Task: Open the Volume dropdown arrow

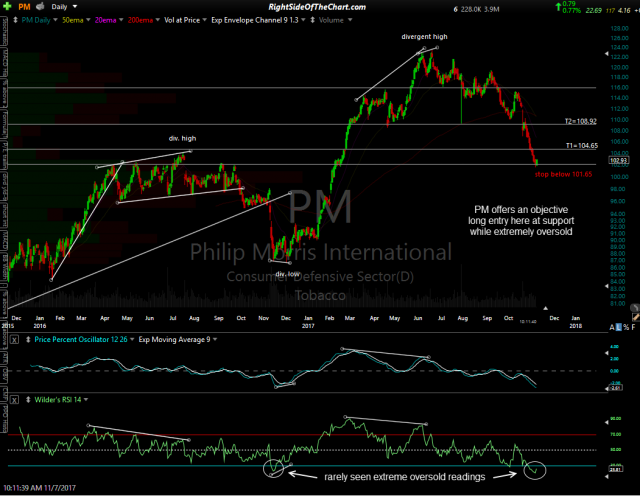Action: tap(350, 20)
